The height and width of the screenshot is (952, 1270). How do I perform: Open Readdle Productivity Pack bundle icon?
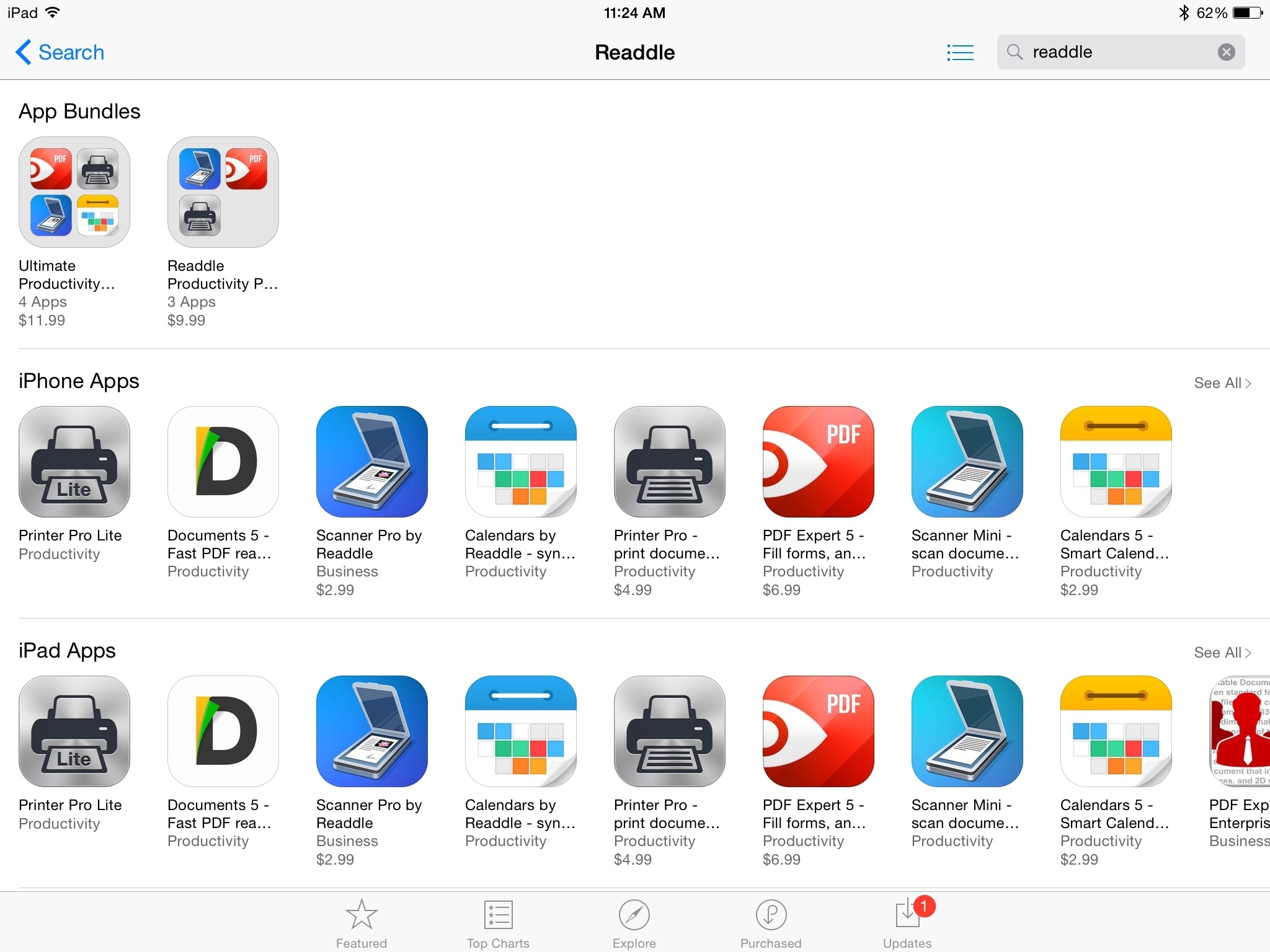click(x=221, y=192)
